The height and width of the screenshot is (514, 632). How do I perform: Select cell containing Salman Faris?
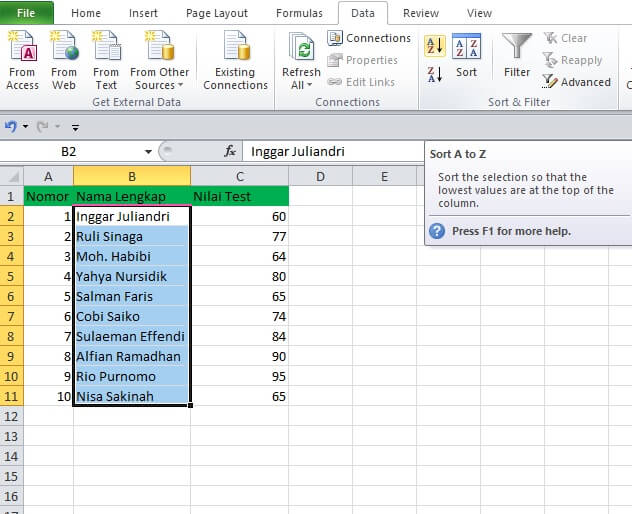point(132,296)
